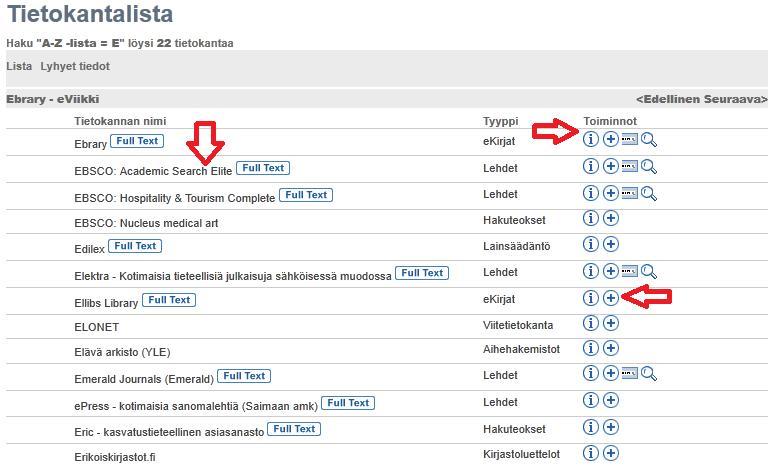The image size is (784, 471).
Task: Click ELONET plus icon
Action: tap(610, 323)
